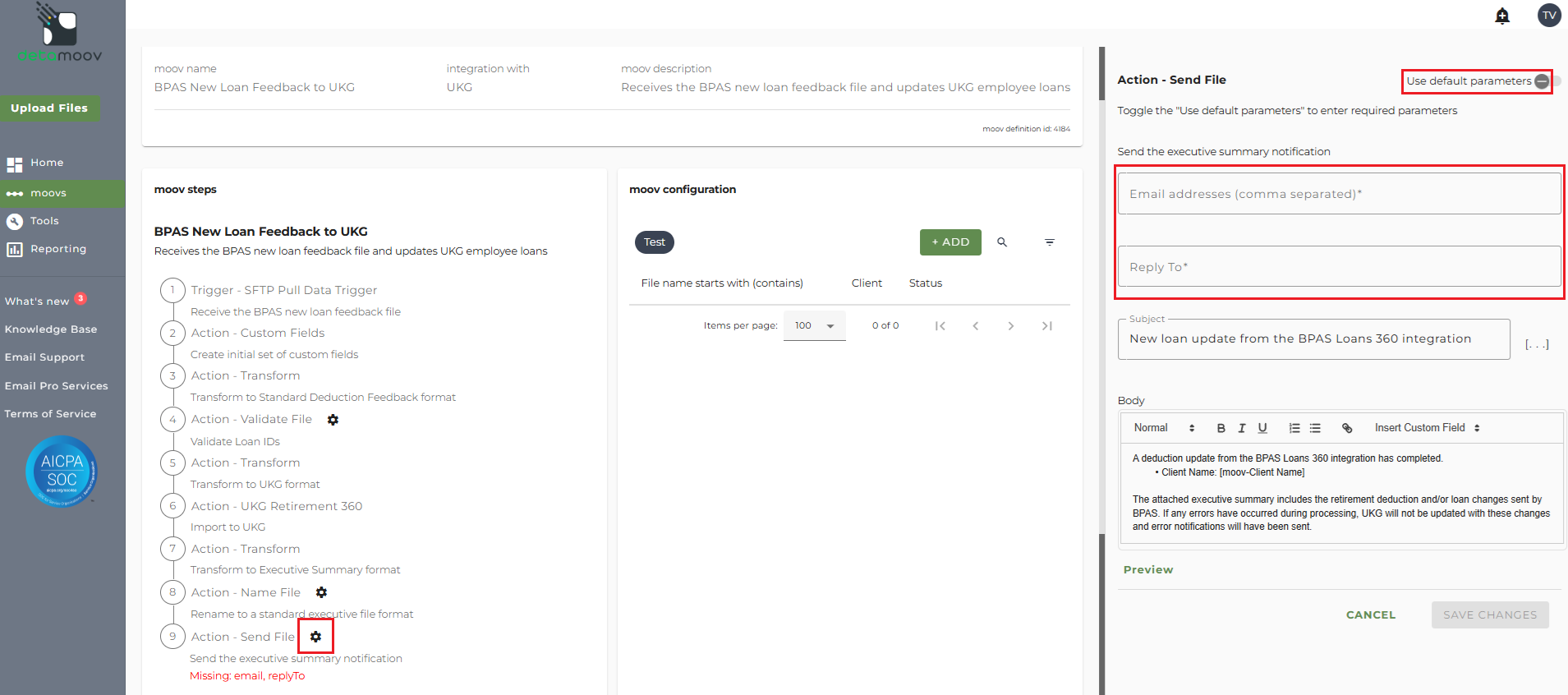Insert a bulleted list in Body
Image resolution: width=1568 pixels, height=695 pixels.
tap(1315, 428)
